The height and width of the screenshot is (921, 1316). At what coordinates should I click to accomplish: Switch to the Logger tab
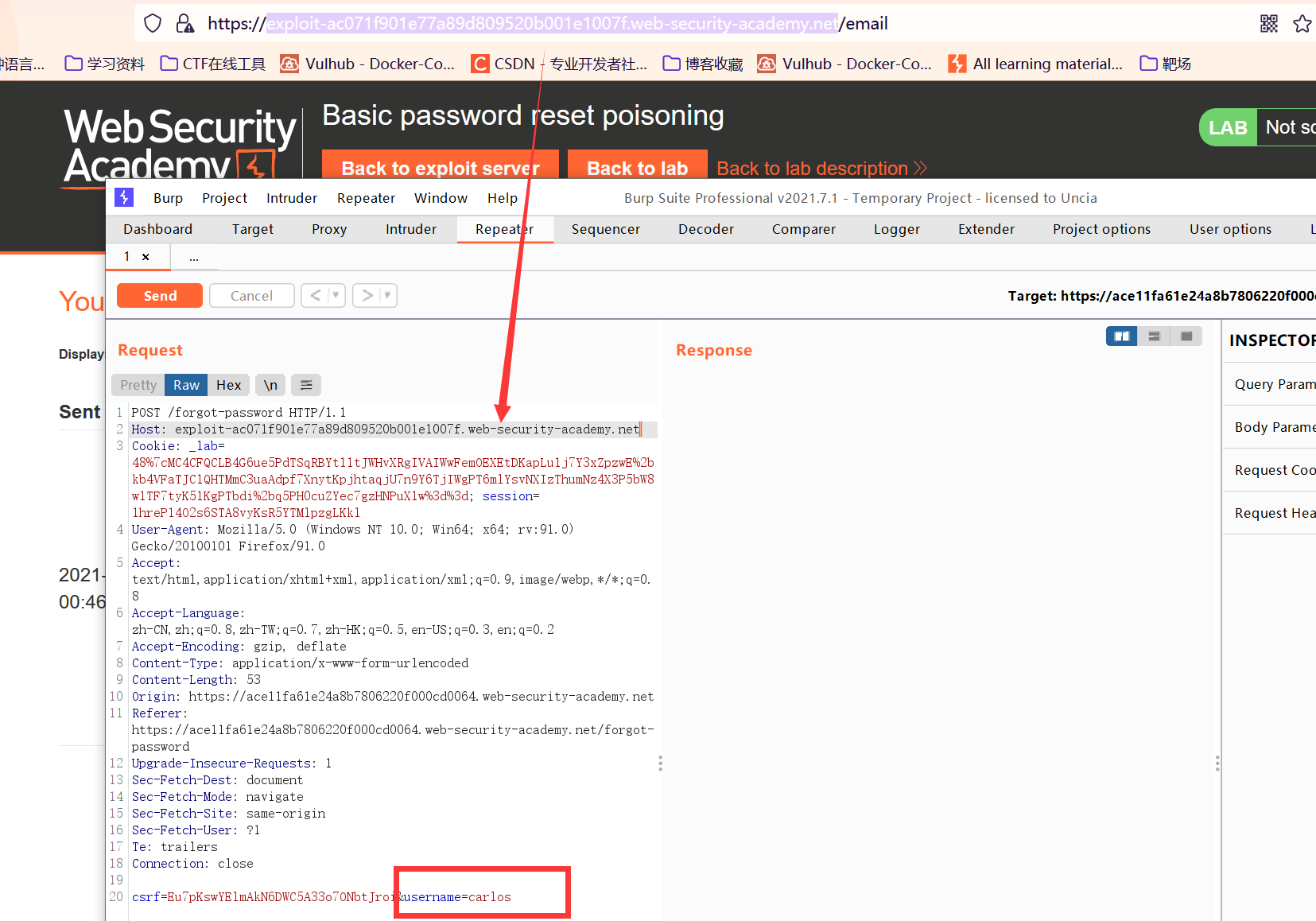click(897, 229)
